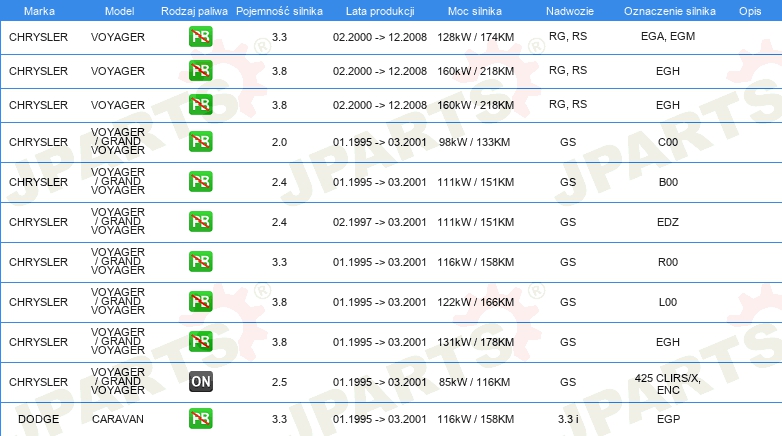The width and height of the screenshot is (782, 436).
Task: Click 'RG, RS' body in the EGA, EGM row
Action: [568, 36]
